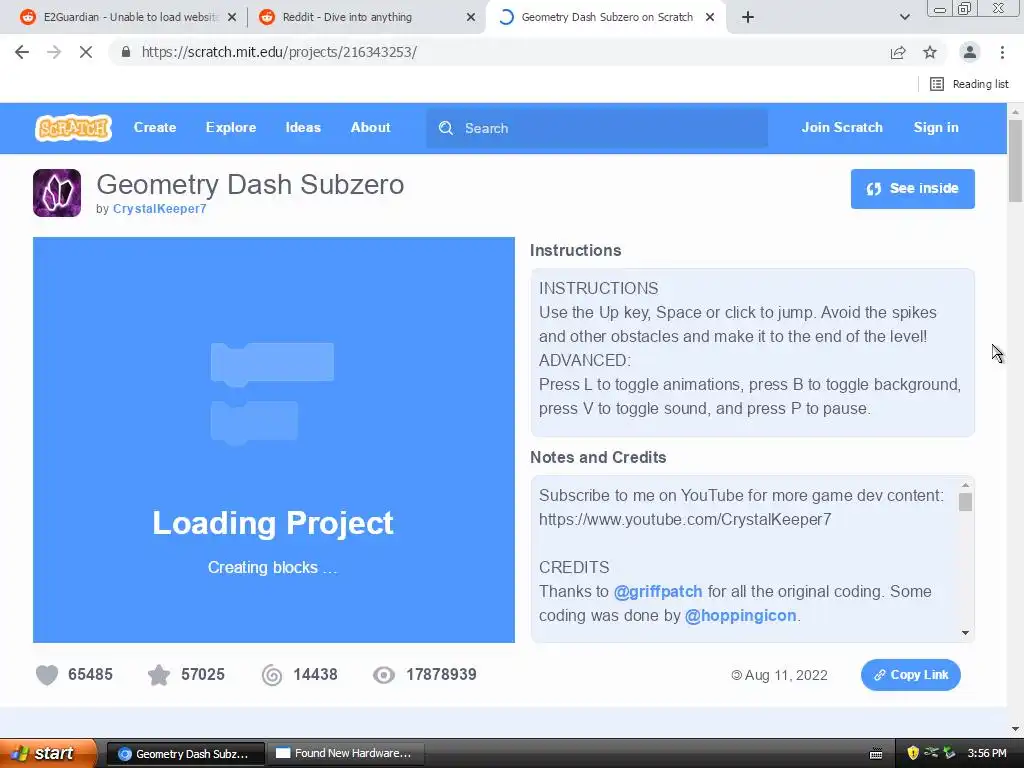This screenshot has height=768, width=1024.
Task: Click the on-screen keyboard tray icon
Action: pos(876,754)
